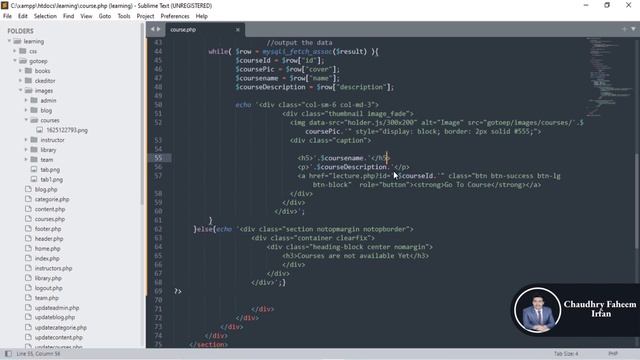
Task: Open the File menu
Action: click(7, 16)
